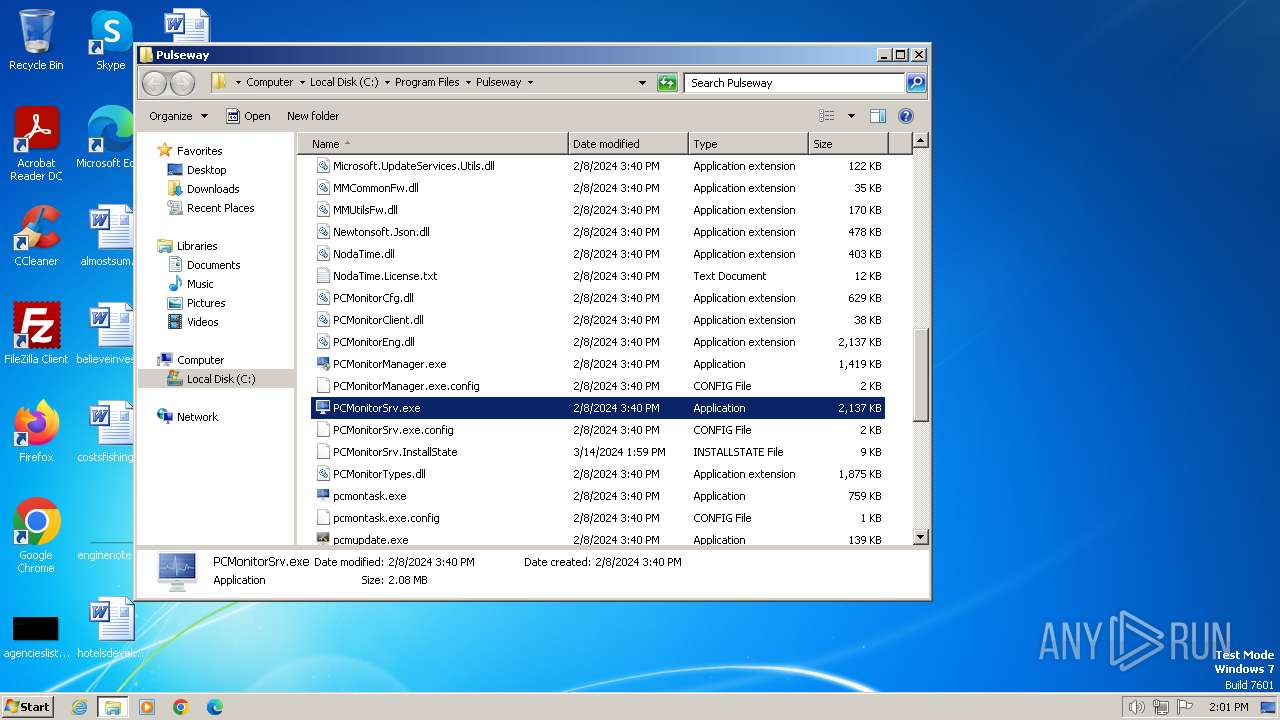Click the volume speaker tray icon
Screen dimensions: 1280x720
pyautogui.click(x=1136, y=707)
